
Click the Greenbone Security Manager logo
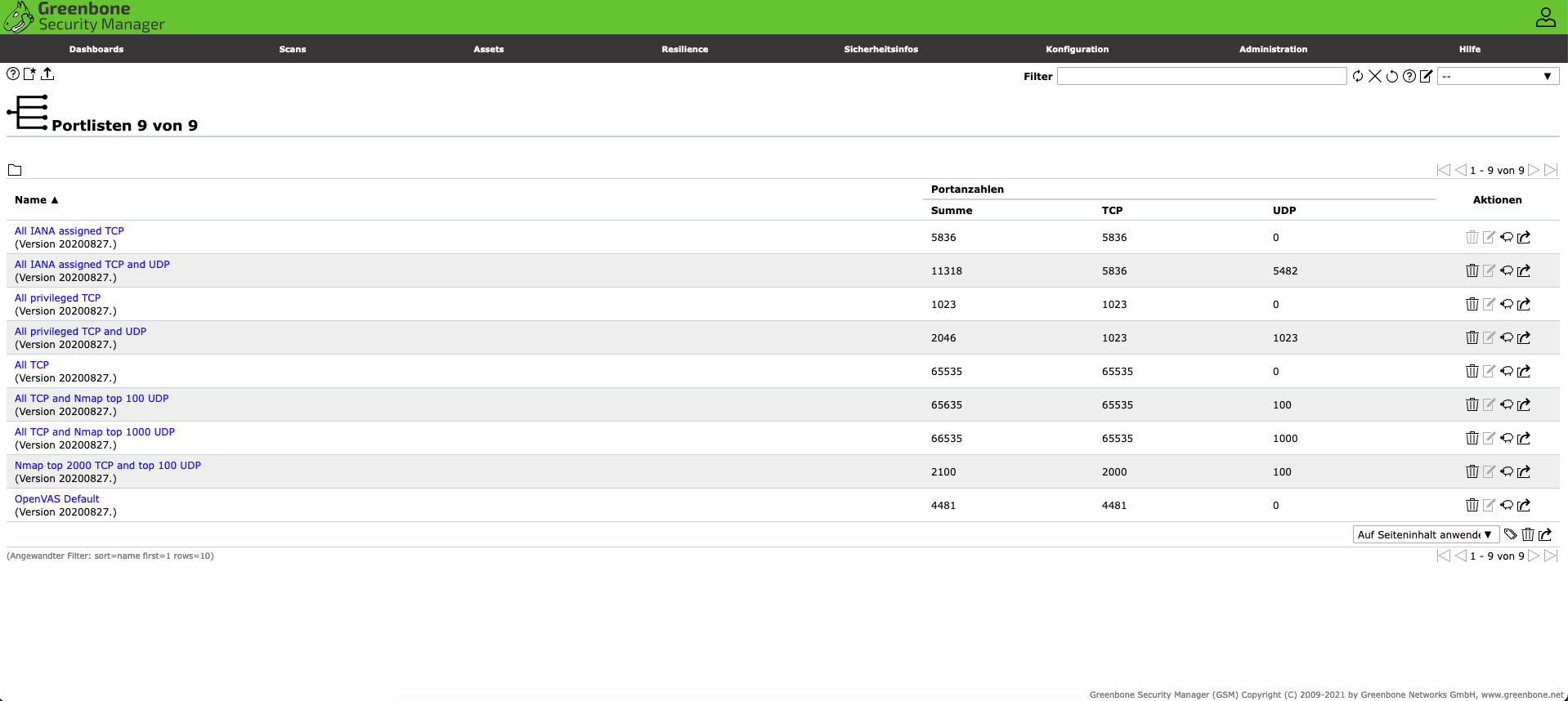tap(84, 16)
